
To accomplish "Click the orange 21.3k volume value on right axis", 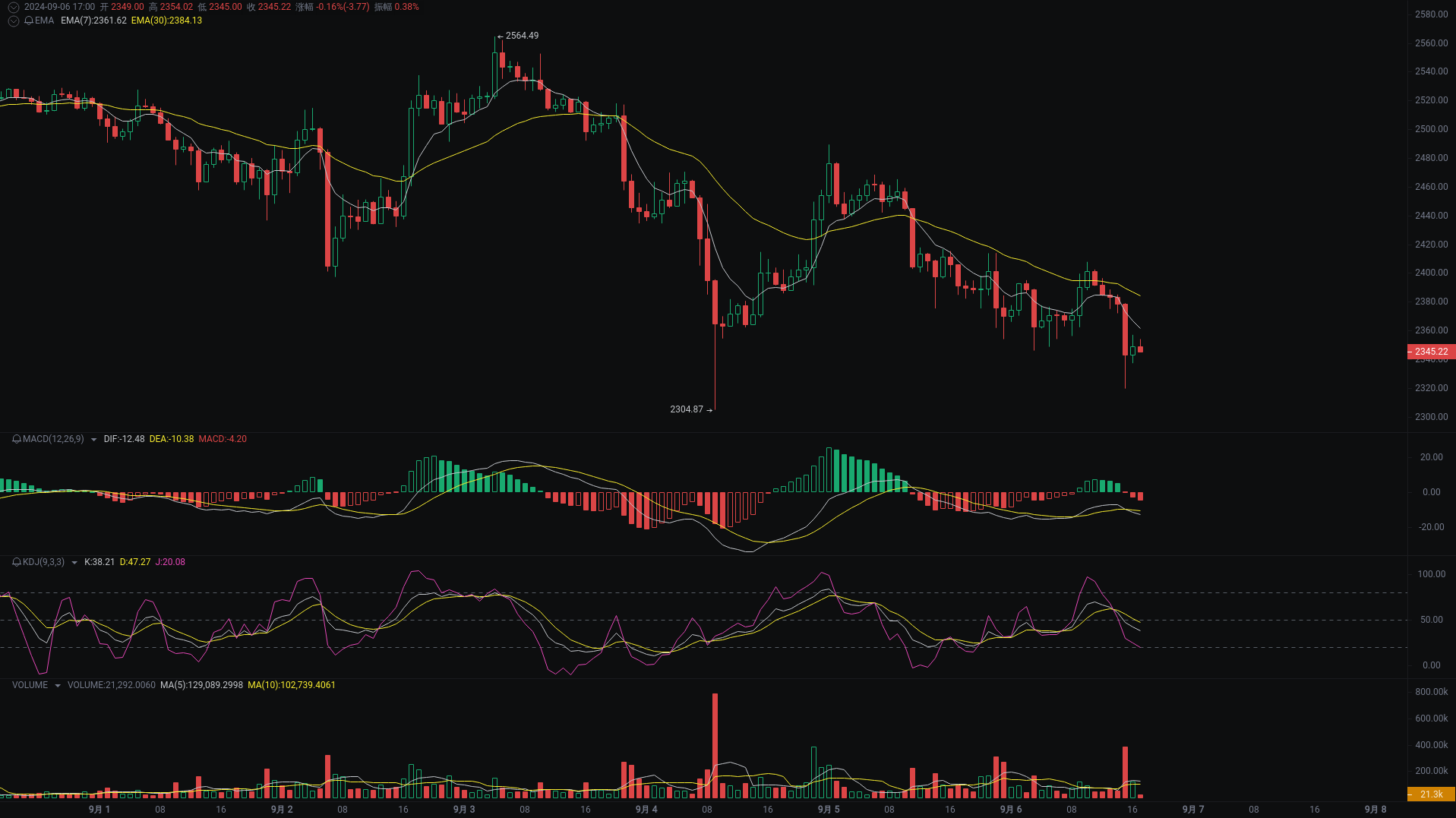I will (x=1431, y=794).
